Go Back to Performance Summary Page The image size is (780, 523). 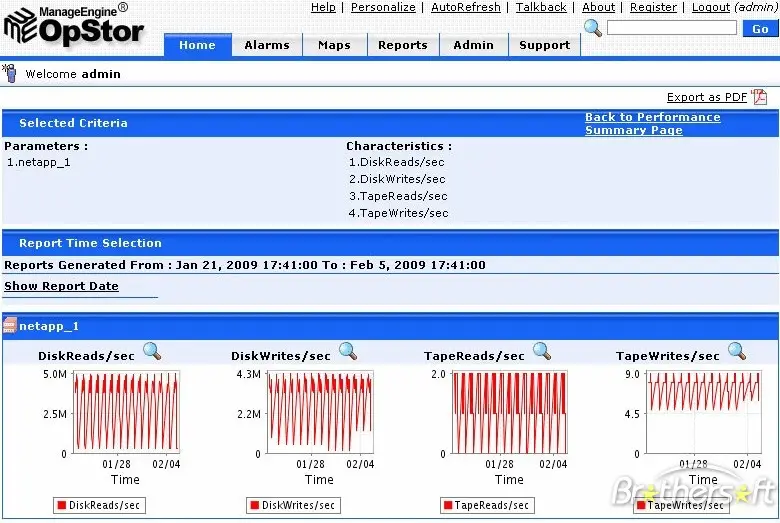point(652,123)
